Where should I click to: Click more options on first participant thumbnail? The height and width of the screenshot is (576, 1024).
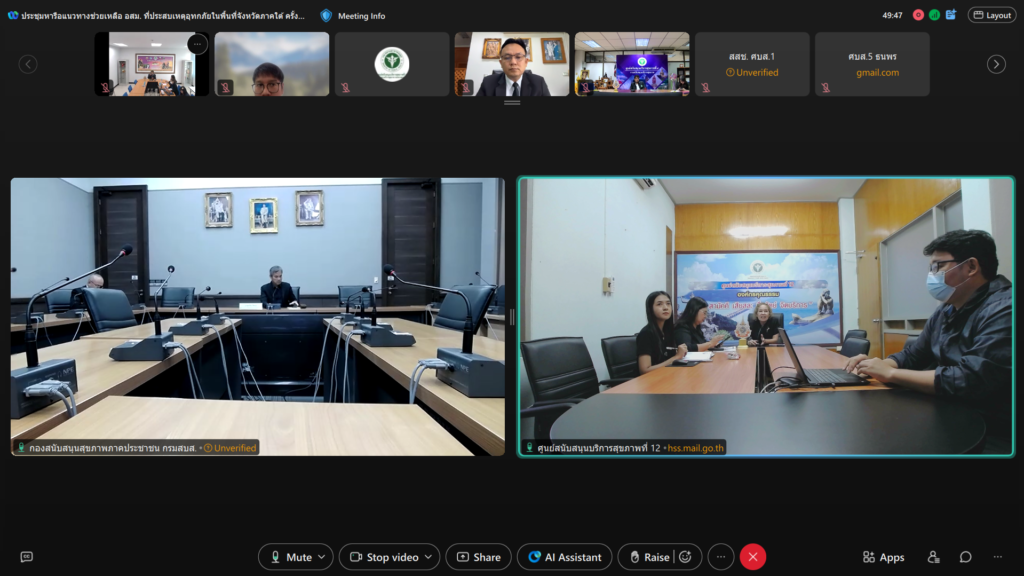pyautogui.click(x=197, y=44)
